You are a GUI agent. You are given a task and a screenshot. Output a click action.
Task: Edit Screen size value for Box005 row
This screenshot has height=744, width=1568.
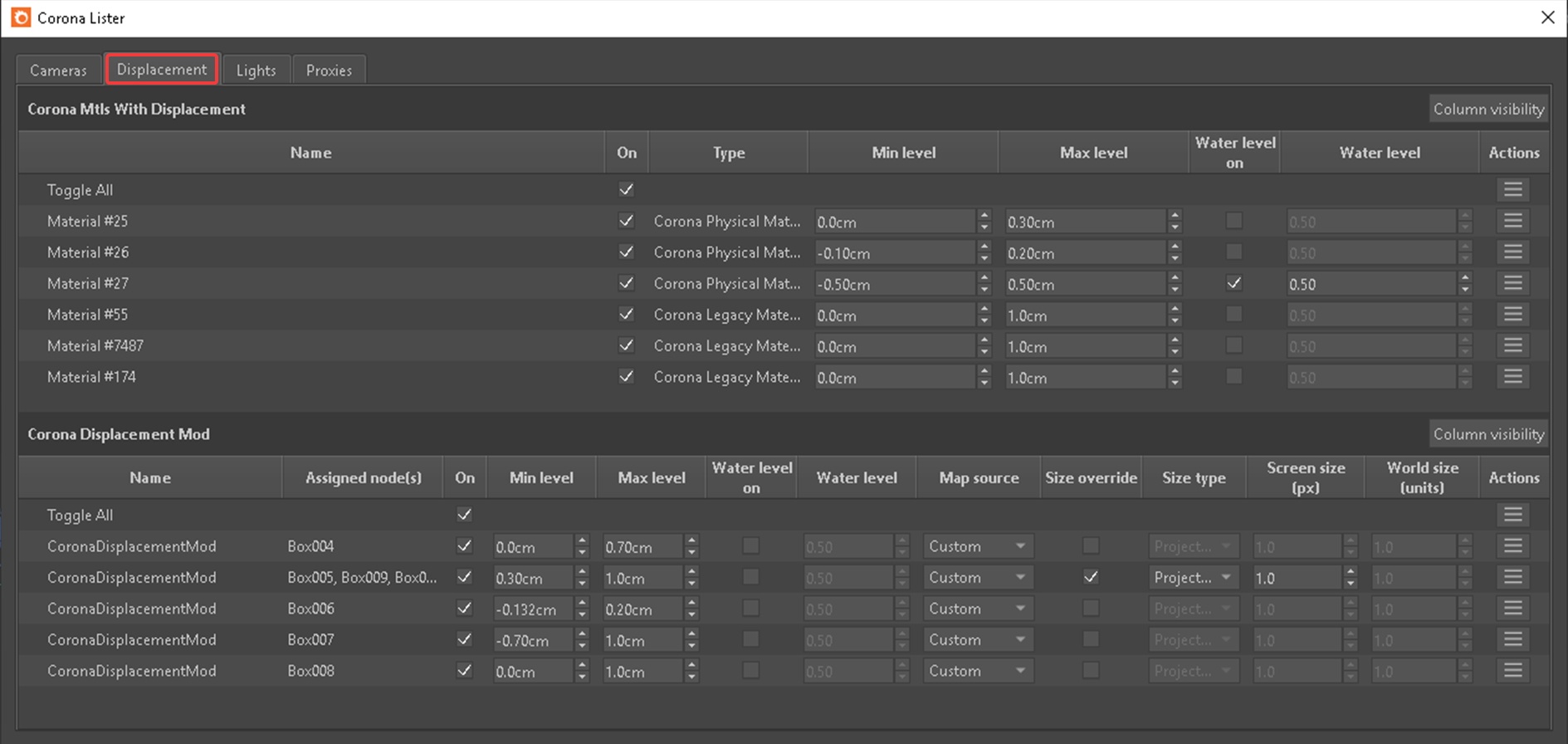(x=1298, y=578)
